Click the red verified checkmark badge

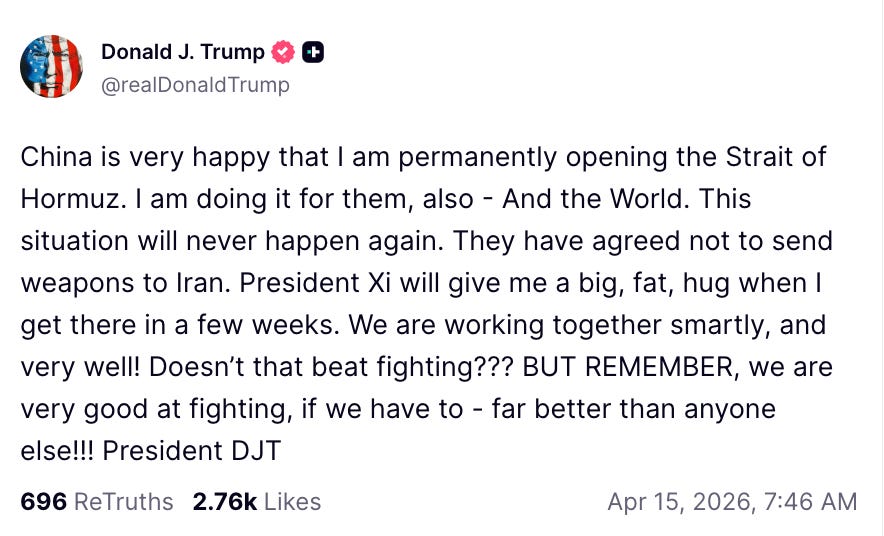[283, 52]
